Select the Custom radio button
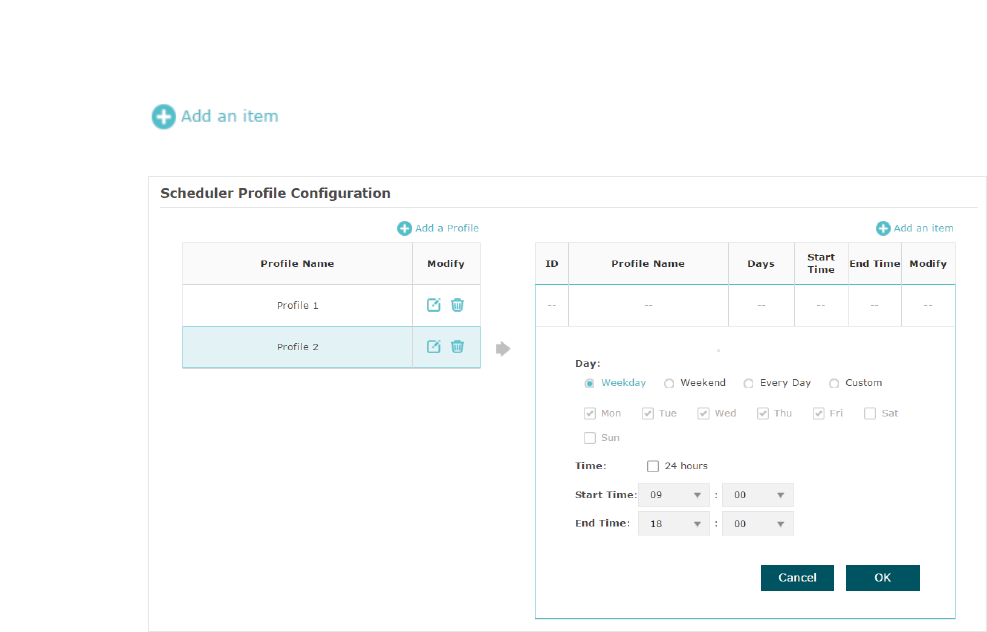 click(x=834, y=383)
